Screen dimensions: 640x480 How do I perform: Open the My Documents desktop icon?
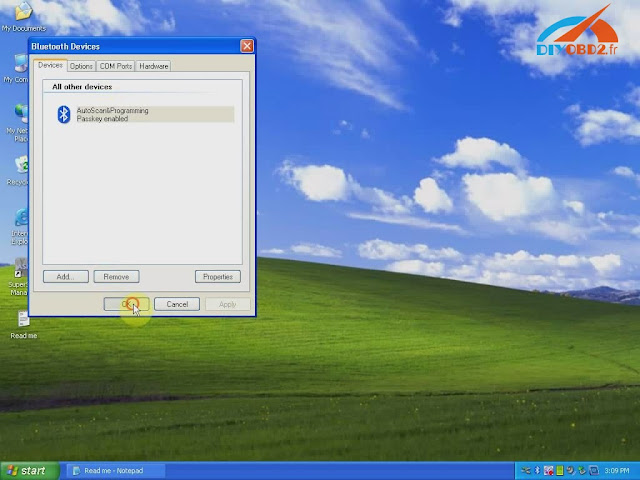(x=24, y=16)
